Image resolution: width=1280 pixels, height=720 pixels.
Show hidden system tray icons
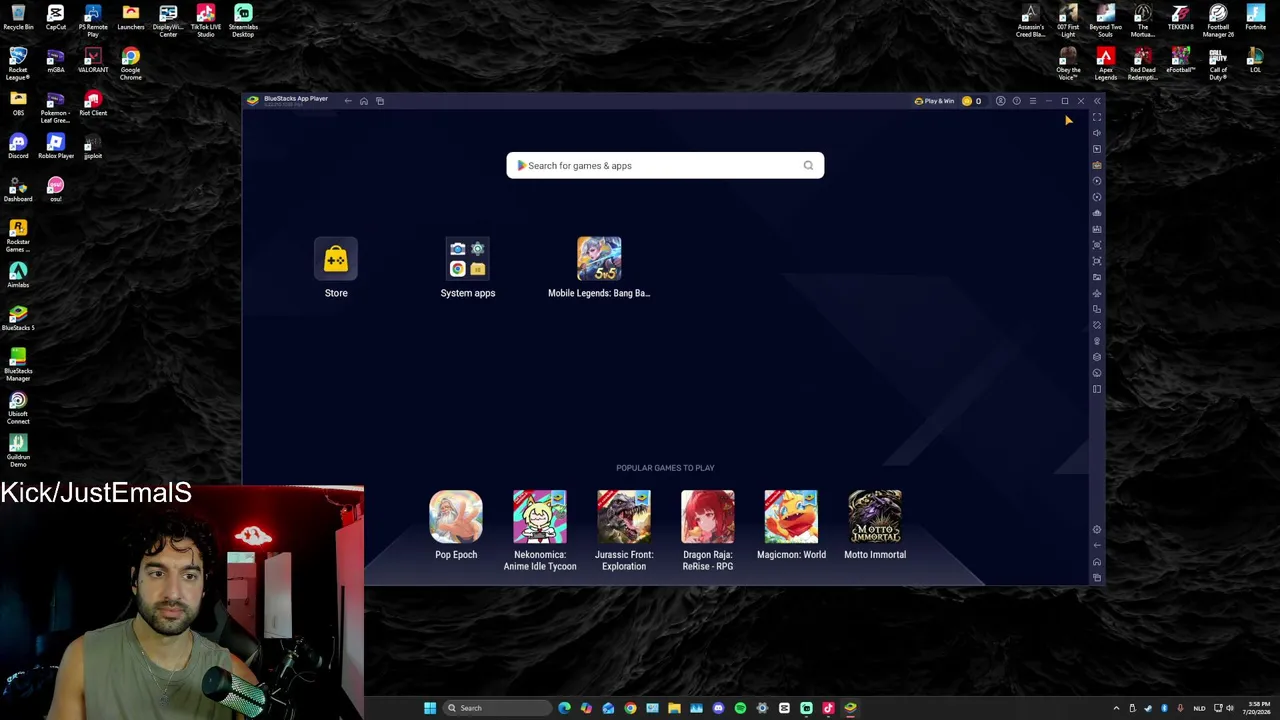click(x=1116, y=708)
